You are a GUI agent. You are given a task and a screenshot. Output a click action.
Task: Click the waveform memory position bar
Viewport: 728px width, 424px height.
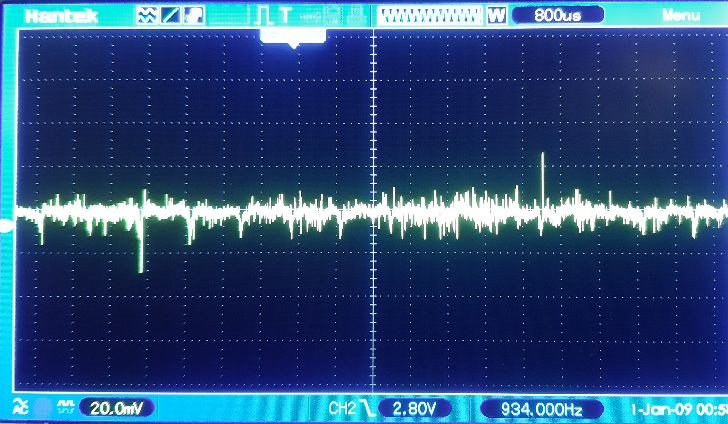[429, 16]
